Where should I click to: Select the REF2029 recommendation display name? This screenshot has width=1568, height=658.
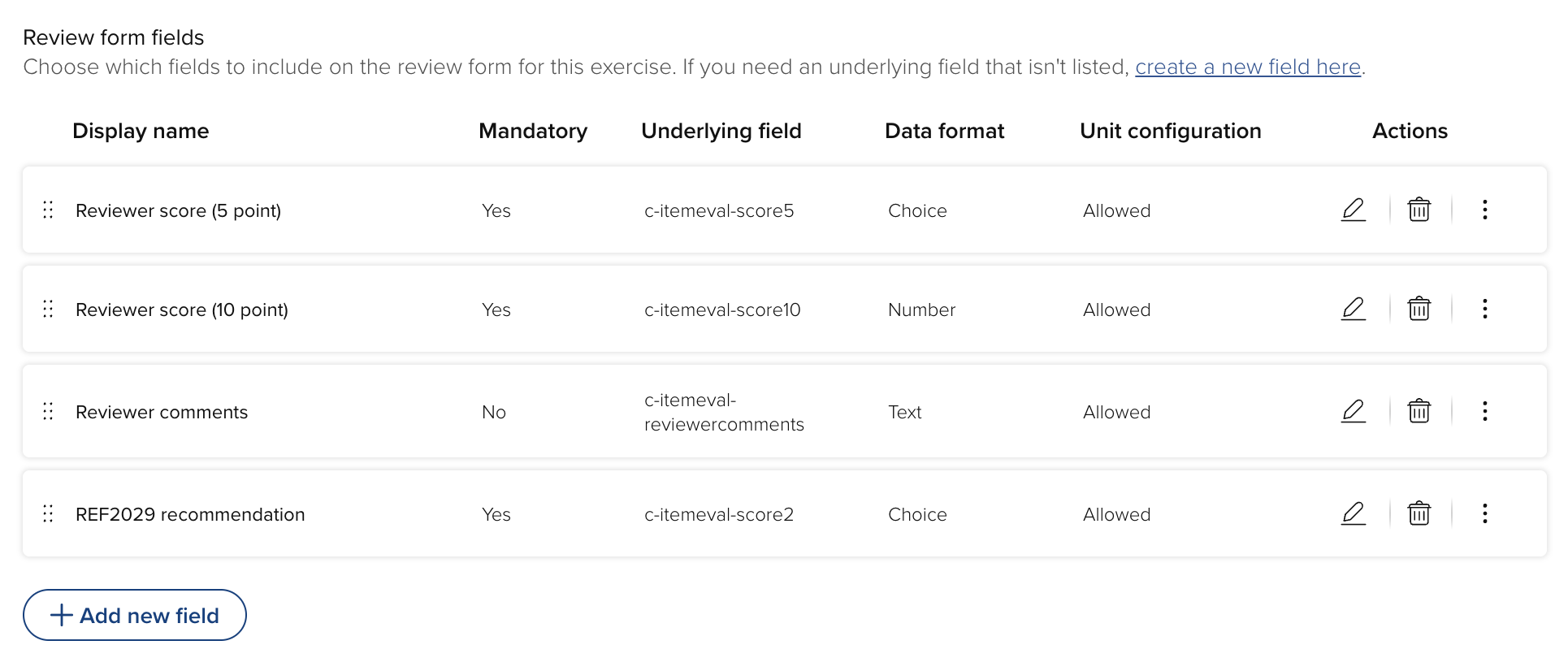190,514
